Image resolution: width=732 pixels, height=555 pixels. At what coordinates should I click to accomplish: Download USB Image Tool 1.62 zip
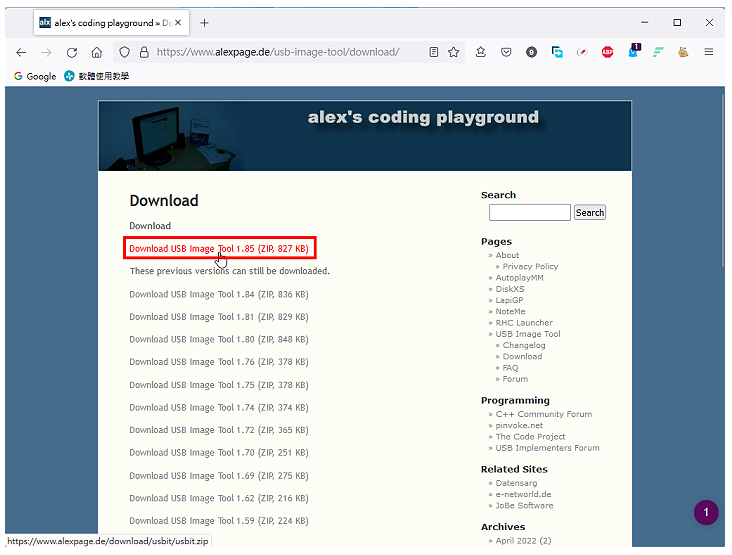(x=219, y=498)
